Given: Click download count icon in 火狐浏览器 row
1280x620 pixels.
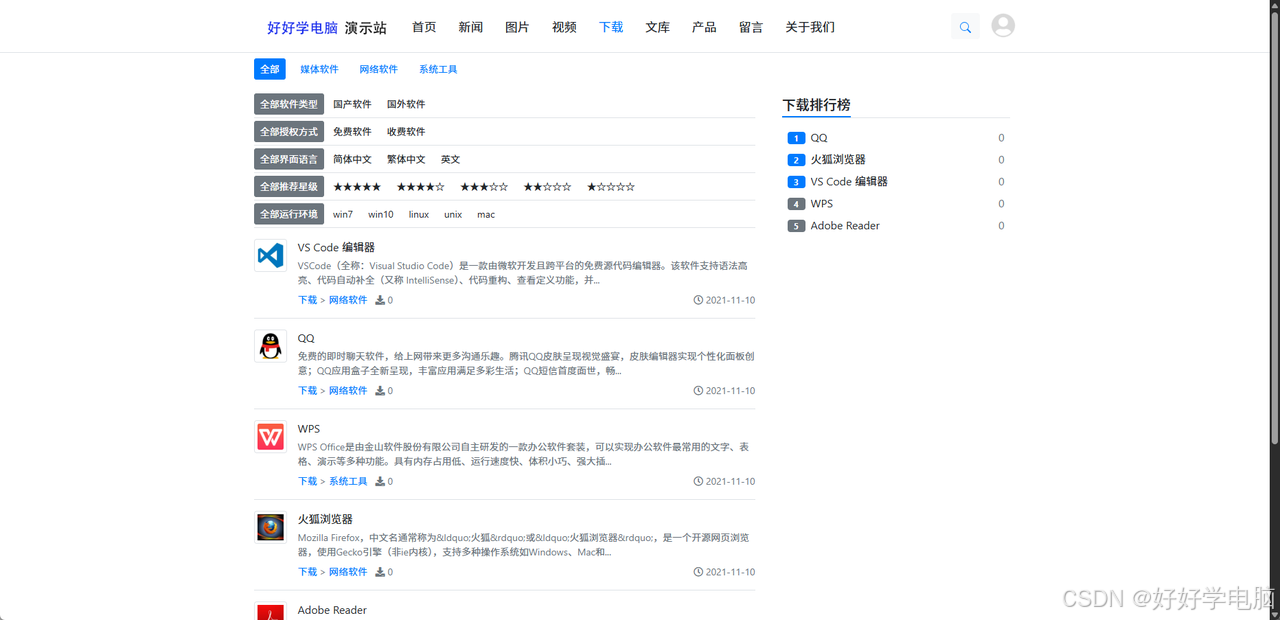Looking at the screenshot, I should pos(380,572).
